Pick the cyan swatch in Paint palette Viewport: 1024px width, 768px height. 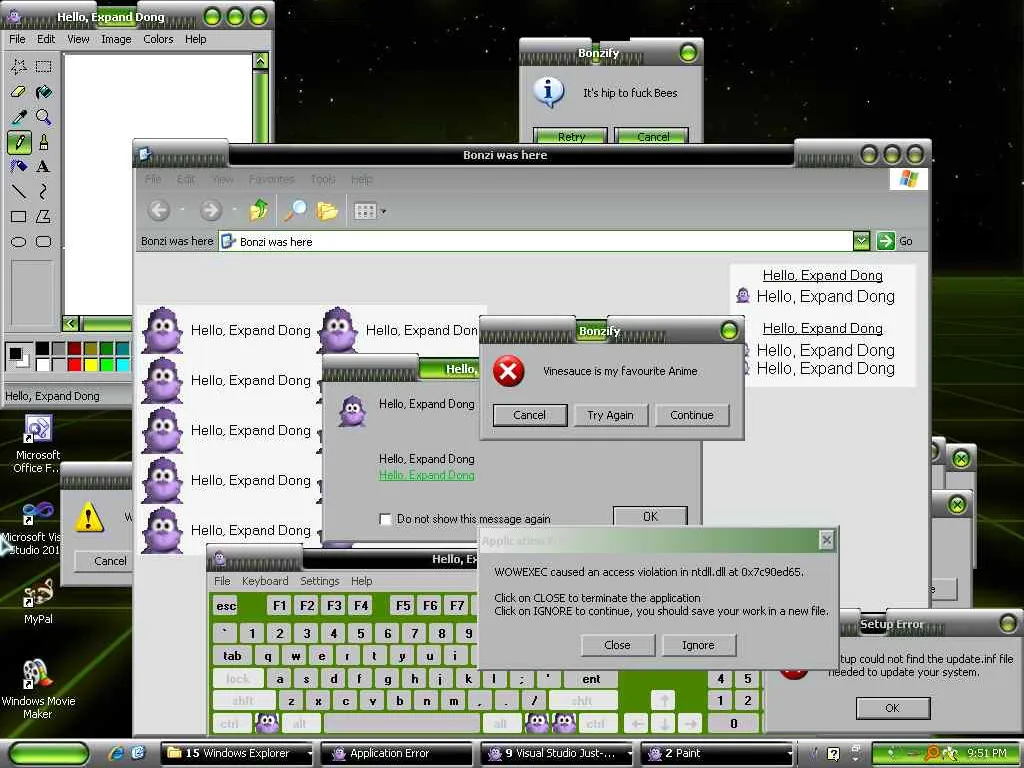point(122,364)
